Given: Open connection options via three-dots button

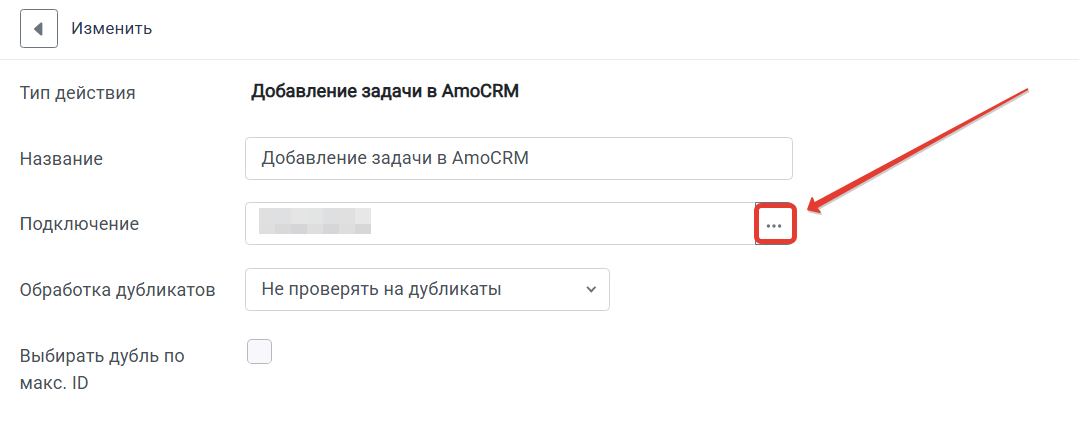Looking at the screenshot, I should pos(775,224).
